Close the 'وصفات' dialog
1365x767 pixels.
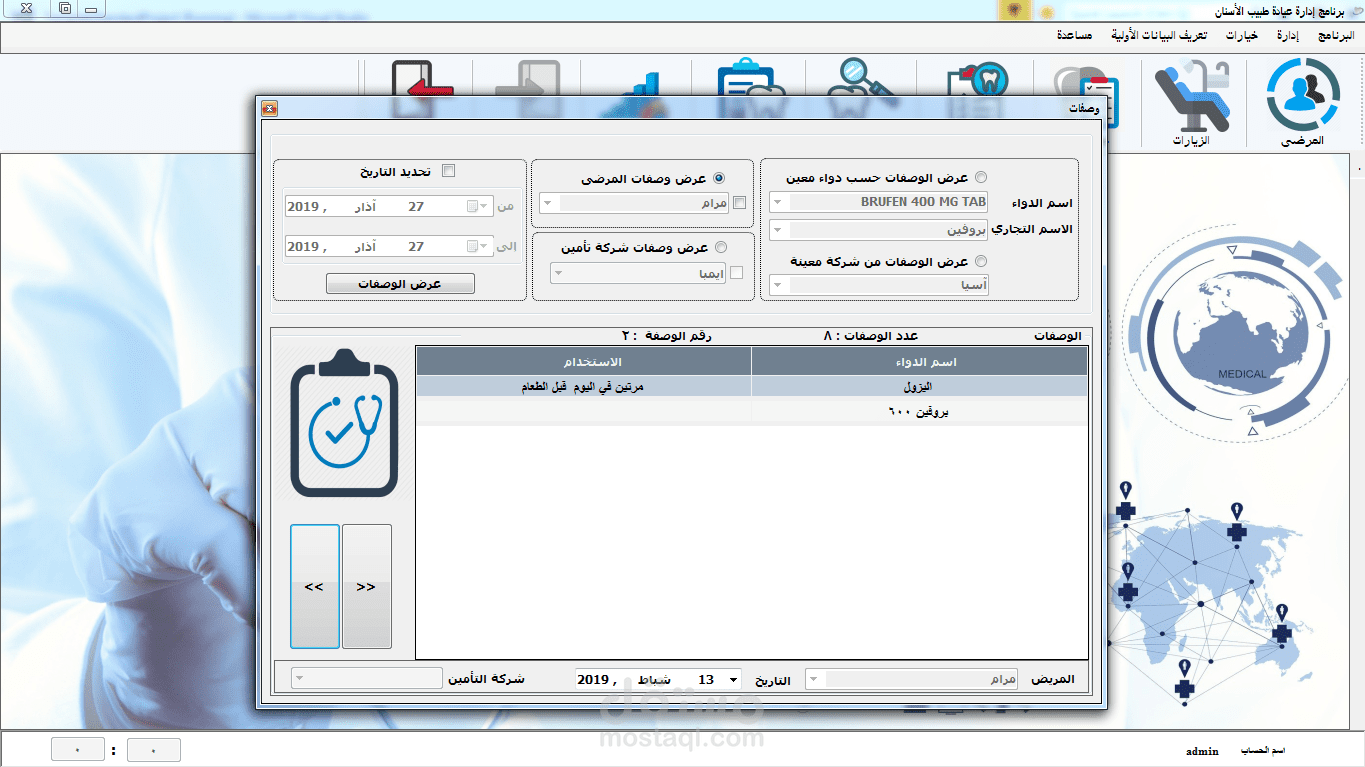pyautogui.click(x=268, y=109)
